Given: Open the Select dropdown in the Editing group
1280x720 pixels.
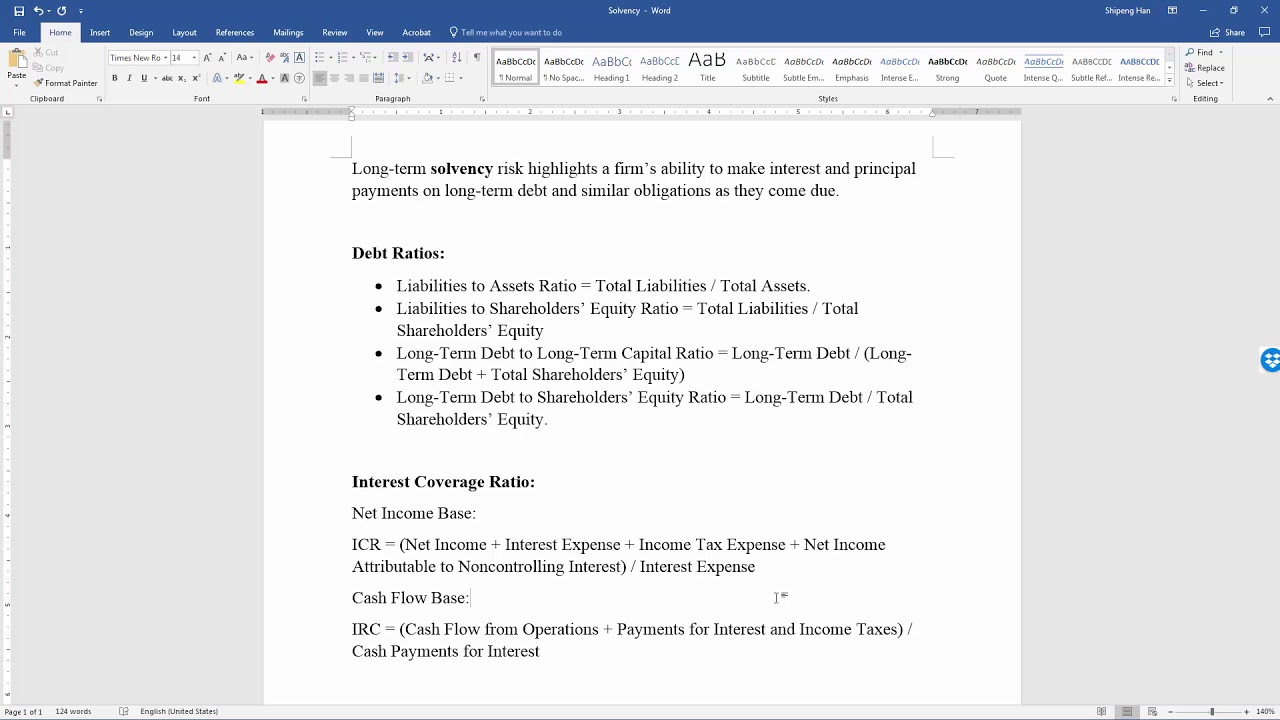Looking at the screenshot, I should 1205,83.
